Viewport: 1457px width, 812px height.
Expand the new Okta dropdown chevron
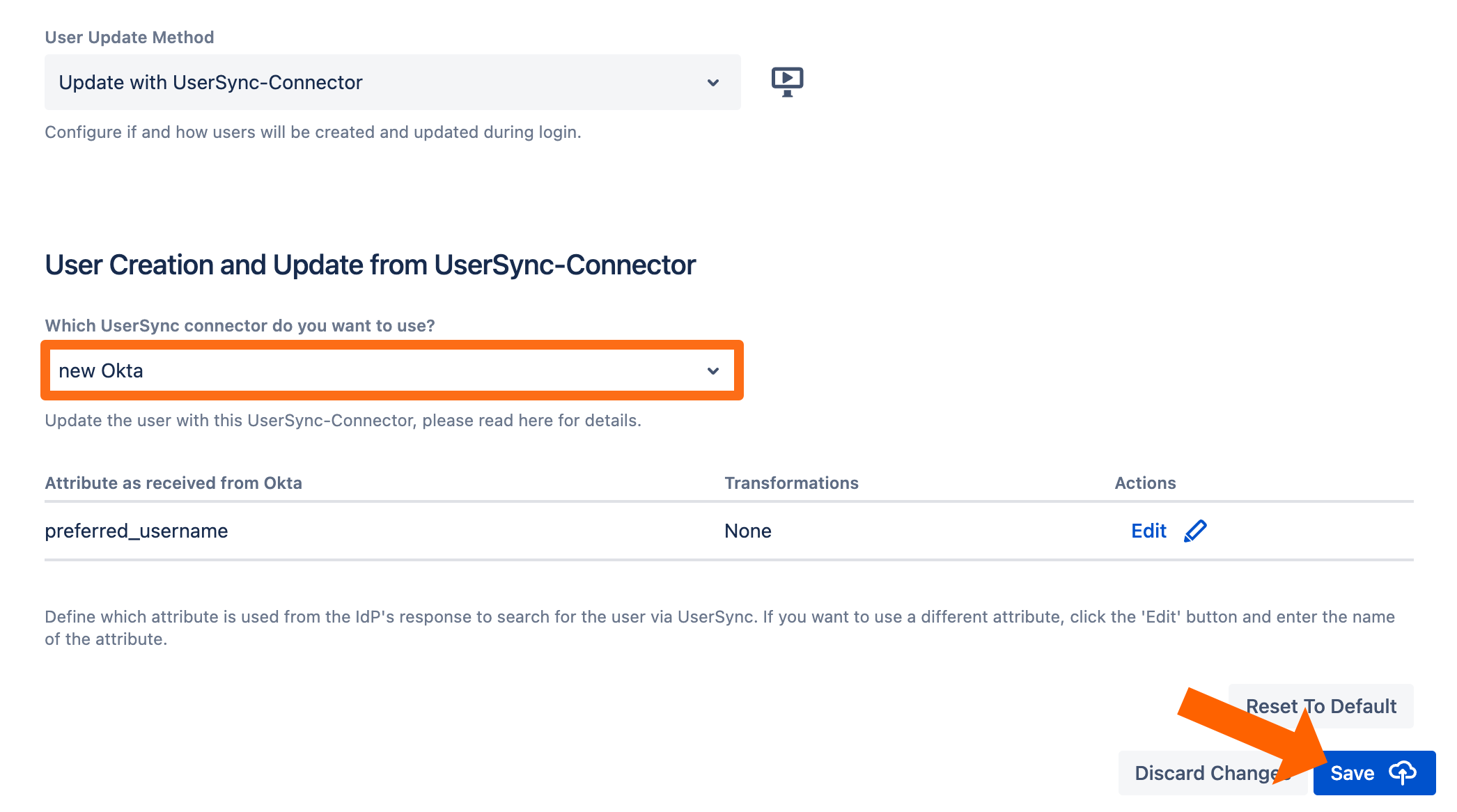712,371
